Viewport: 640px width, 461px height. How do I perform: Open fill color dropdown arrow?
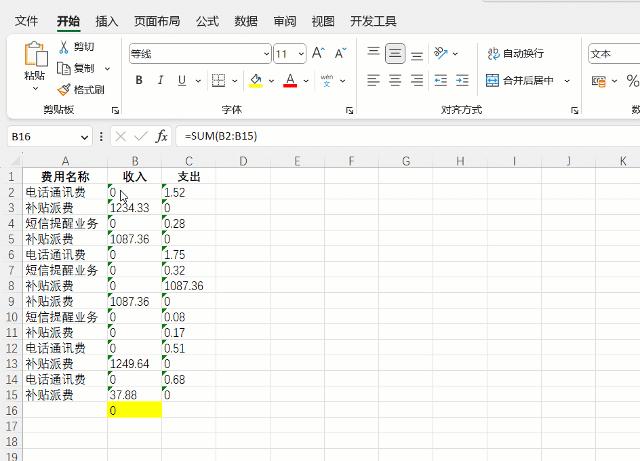click(x=271, y=81)
